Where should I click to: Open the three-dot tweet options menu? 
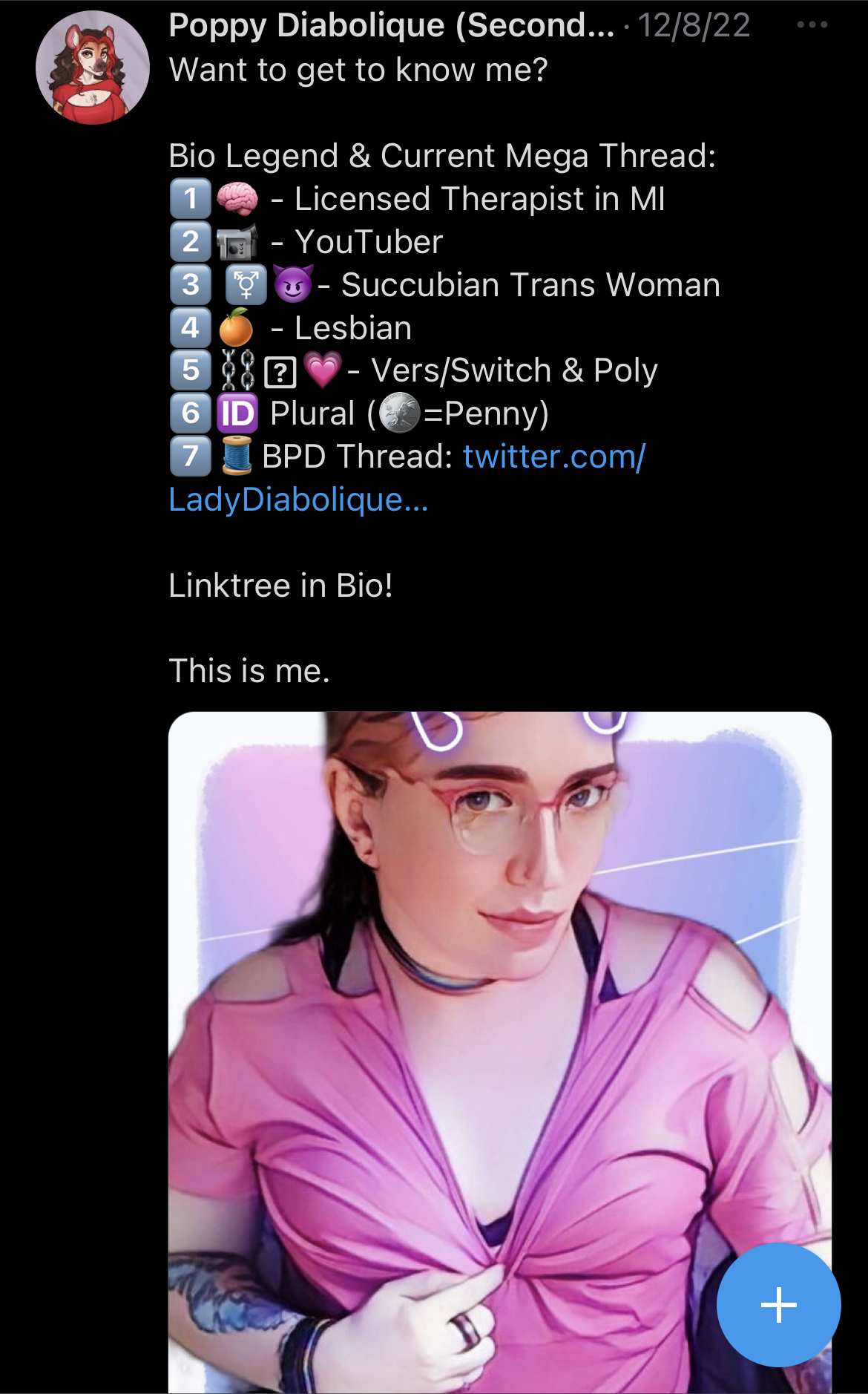point(812,25)
